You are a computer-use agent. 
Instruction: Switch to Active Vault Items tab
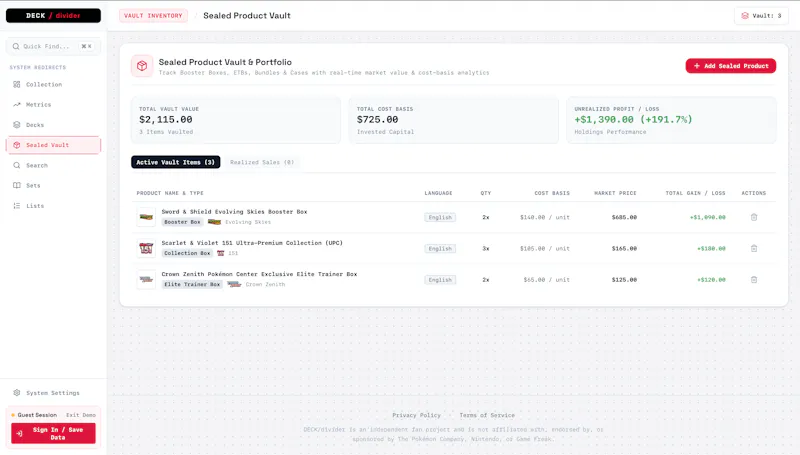(x=176, y=162)
